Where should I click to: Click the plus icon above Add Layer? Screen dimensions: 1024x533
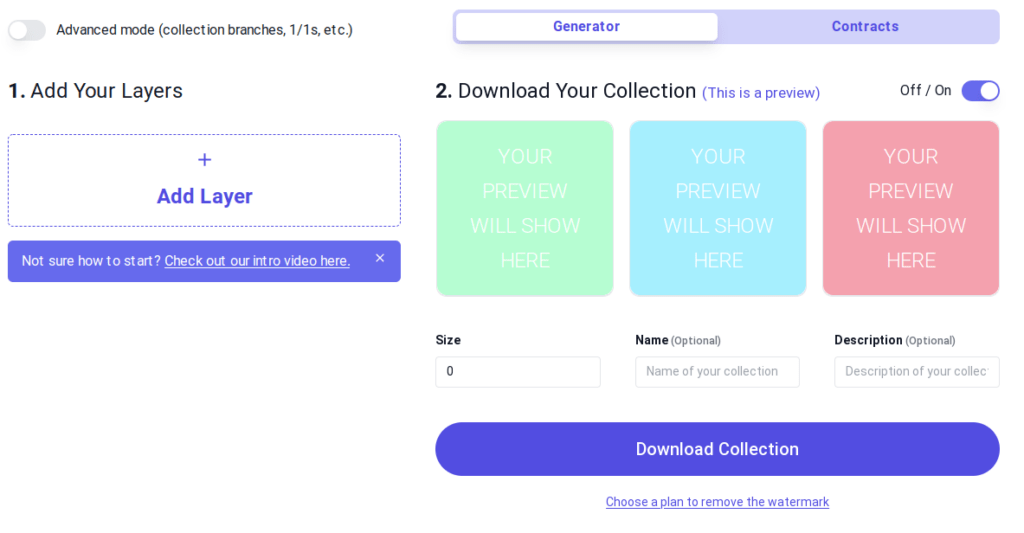[204, 159]
